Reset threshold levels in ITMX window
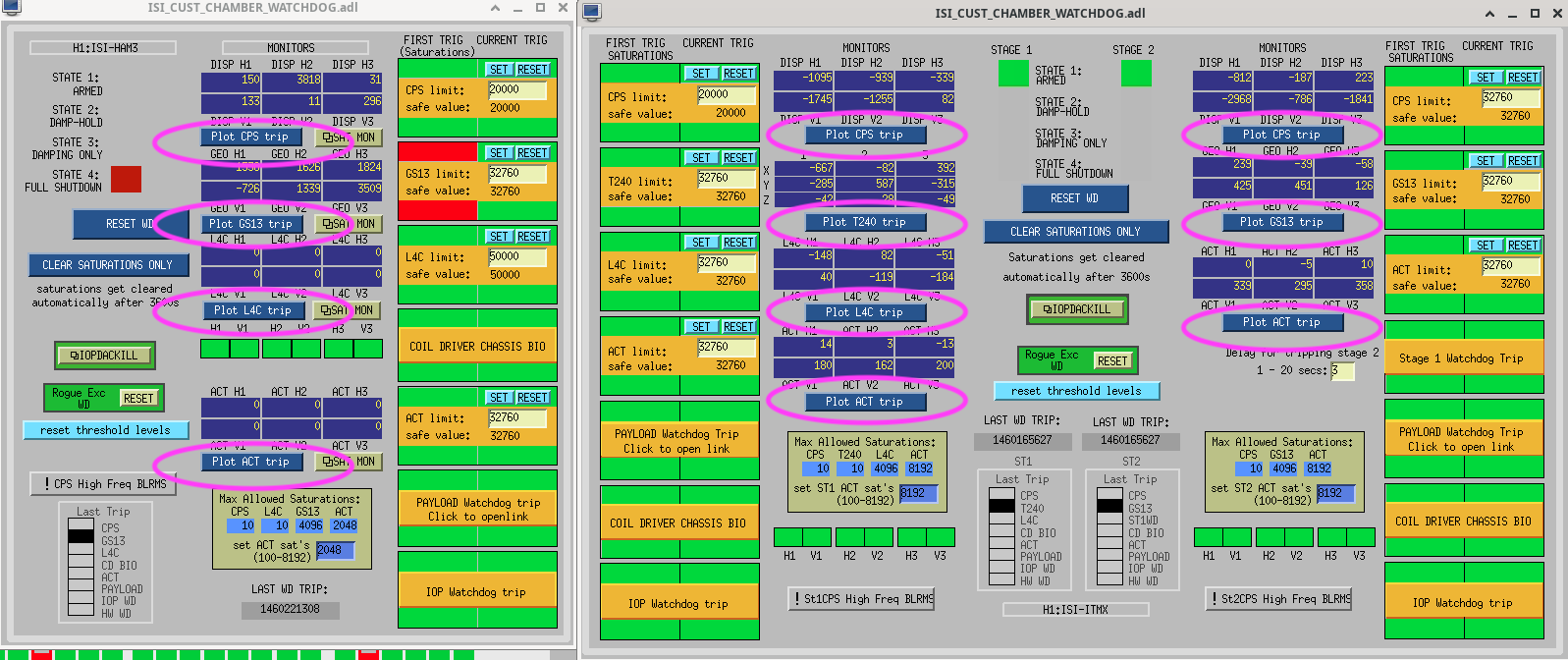Image resolution: width=1568 pixels, height=660 pixels. point(1077,391)
